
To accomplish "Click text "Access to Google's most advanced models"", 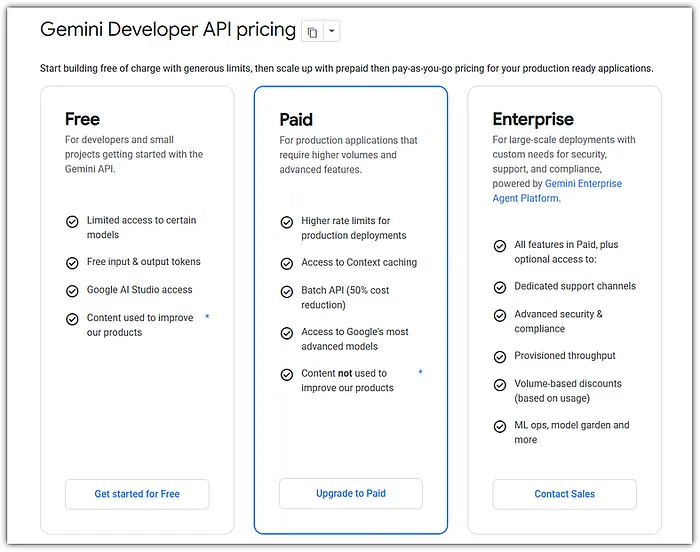I will click(355, 339).
